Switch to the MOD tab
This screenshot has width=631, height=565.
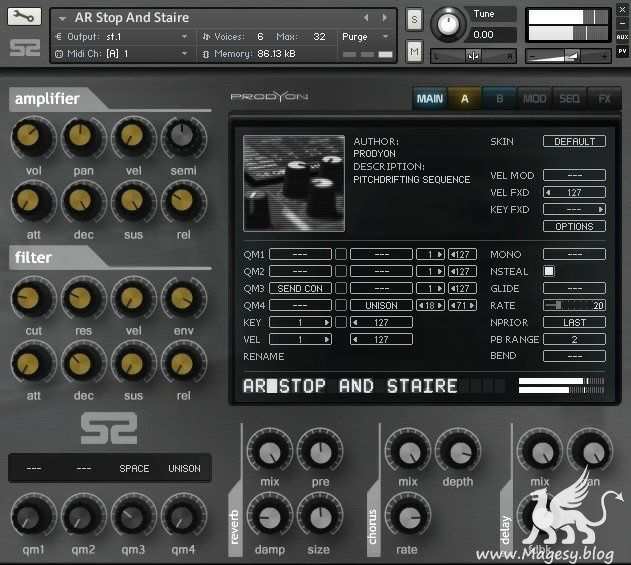534,99
